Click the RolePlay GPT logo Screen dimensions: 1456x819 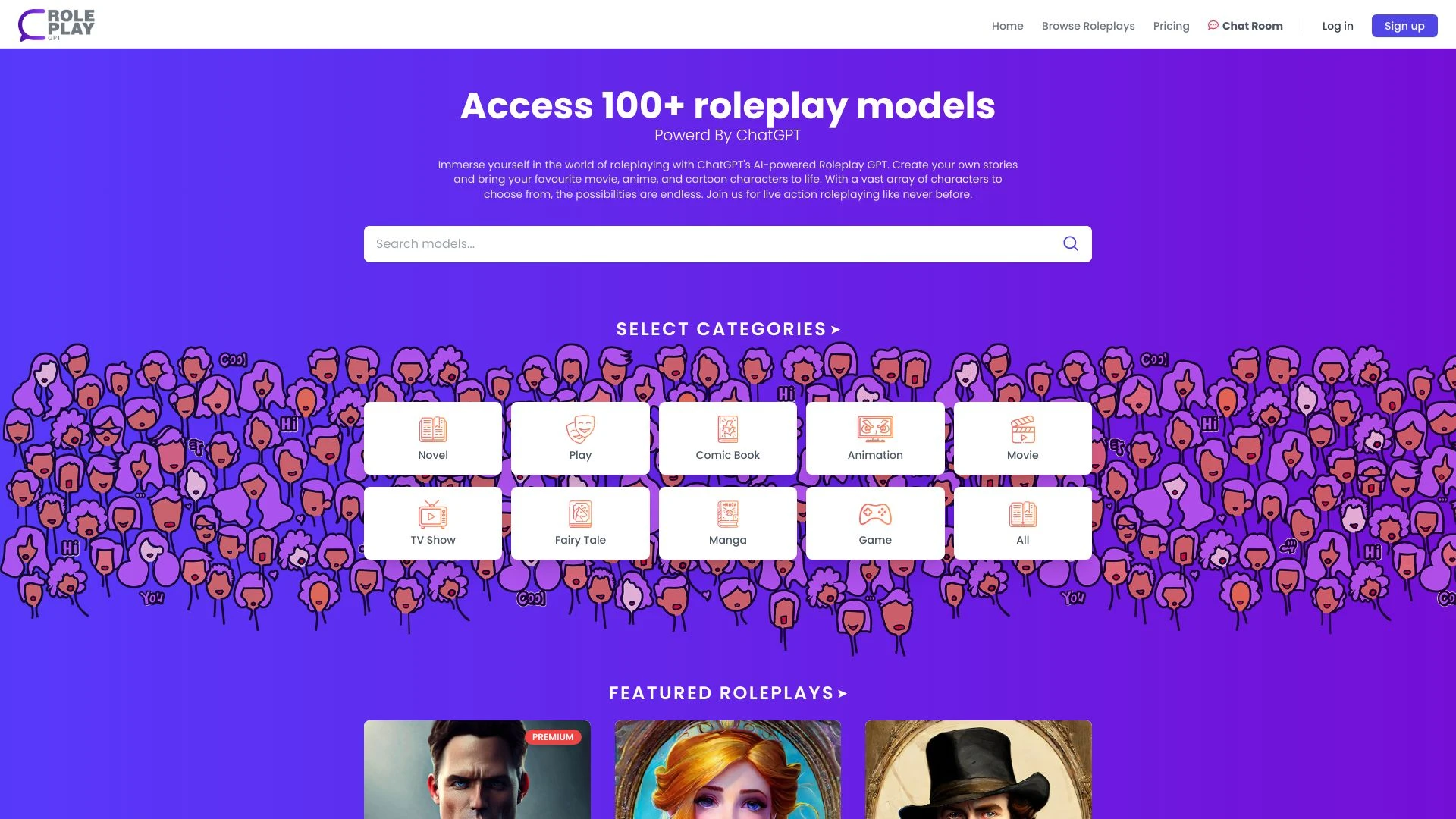(x=56, y=24)
